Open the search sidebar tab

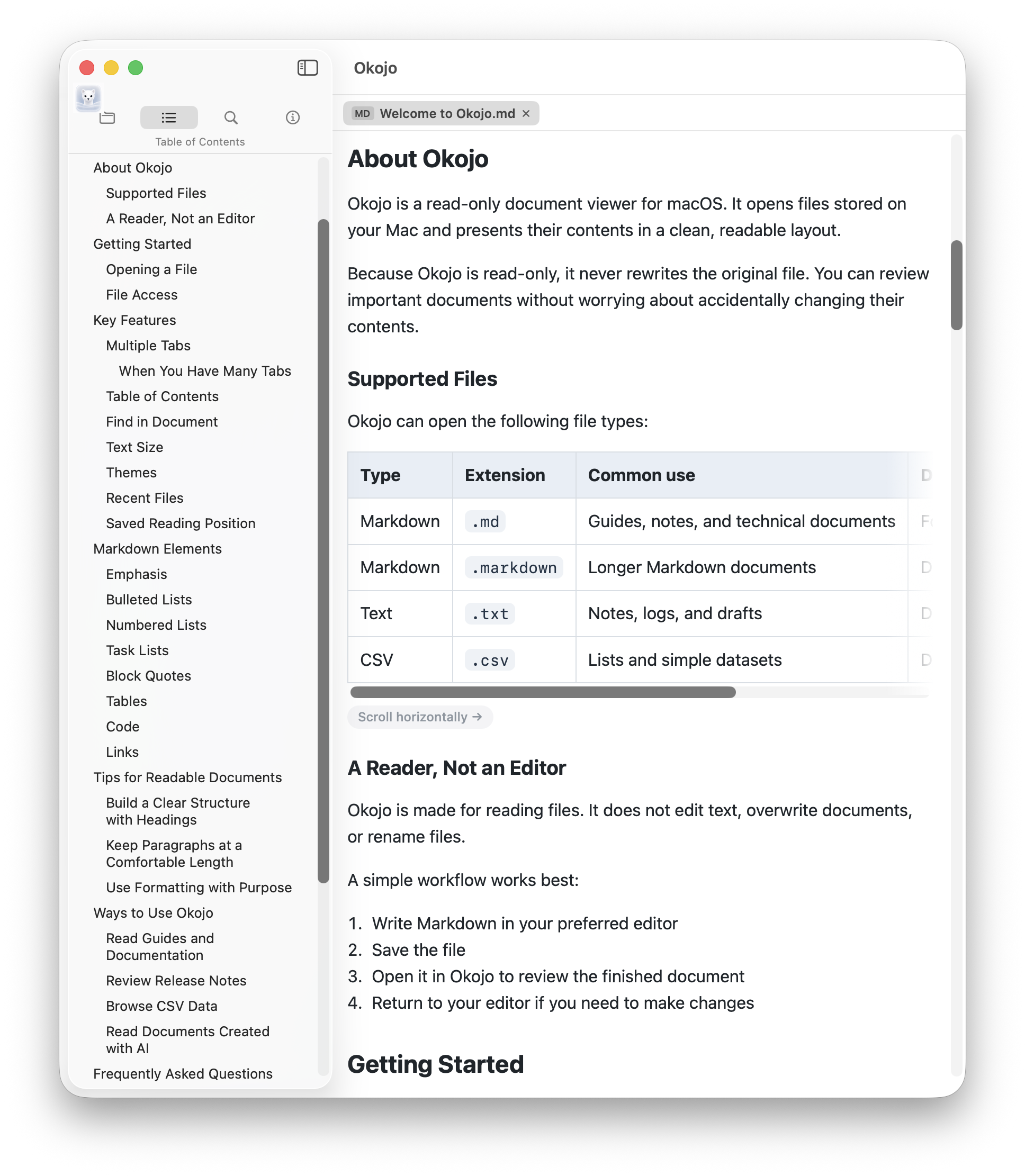(231, 118)
